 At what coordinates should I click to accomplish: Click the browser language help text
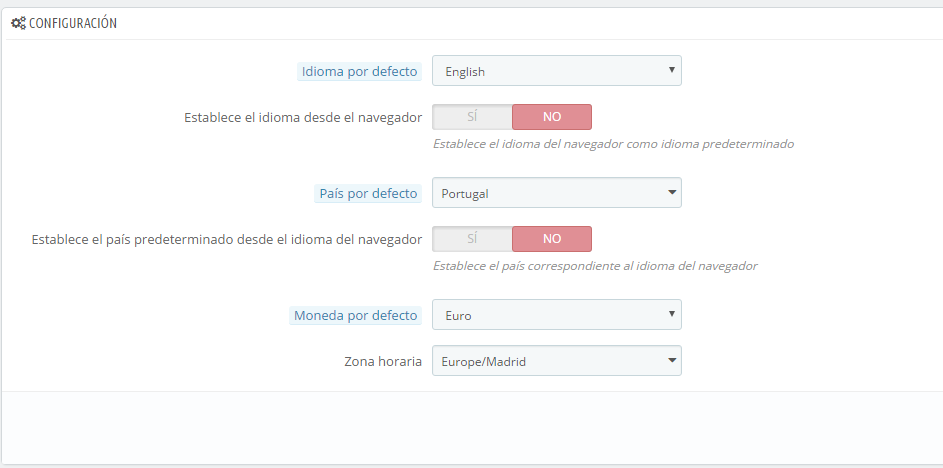click(613, 144)
